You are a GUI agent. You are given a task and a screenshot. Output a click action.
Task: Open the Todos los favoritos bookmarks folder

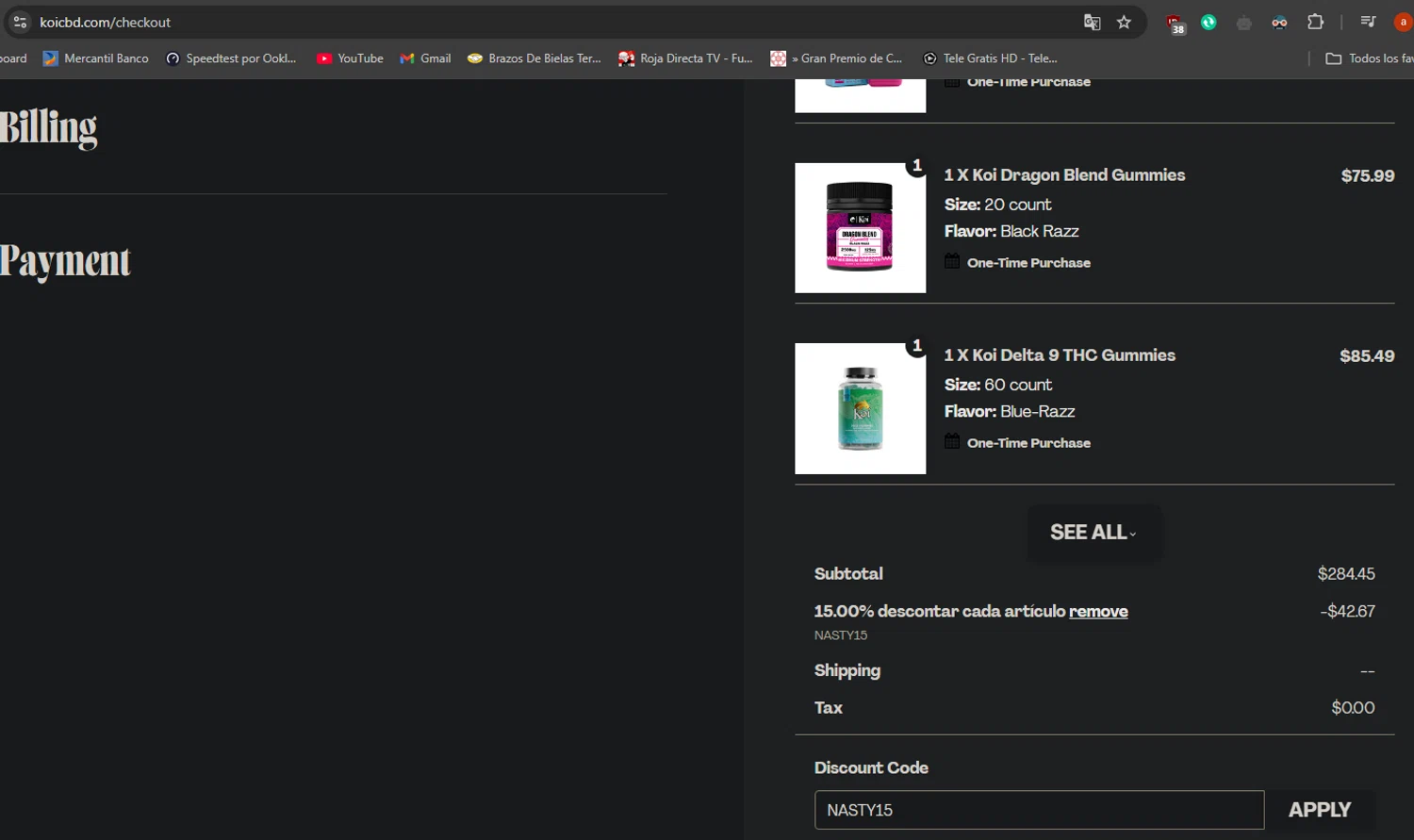click(1370, 58)
